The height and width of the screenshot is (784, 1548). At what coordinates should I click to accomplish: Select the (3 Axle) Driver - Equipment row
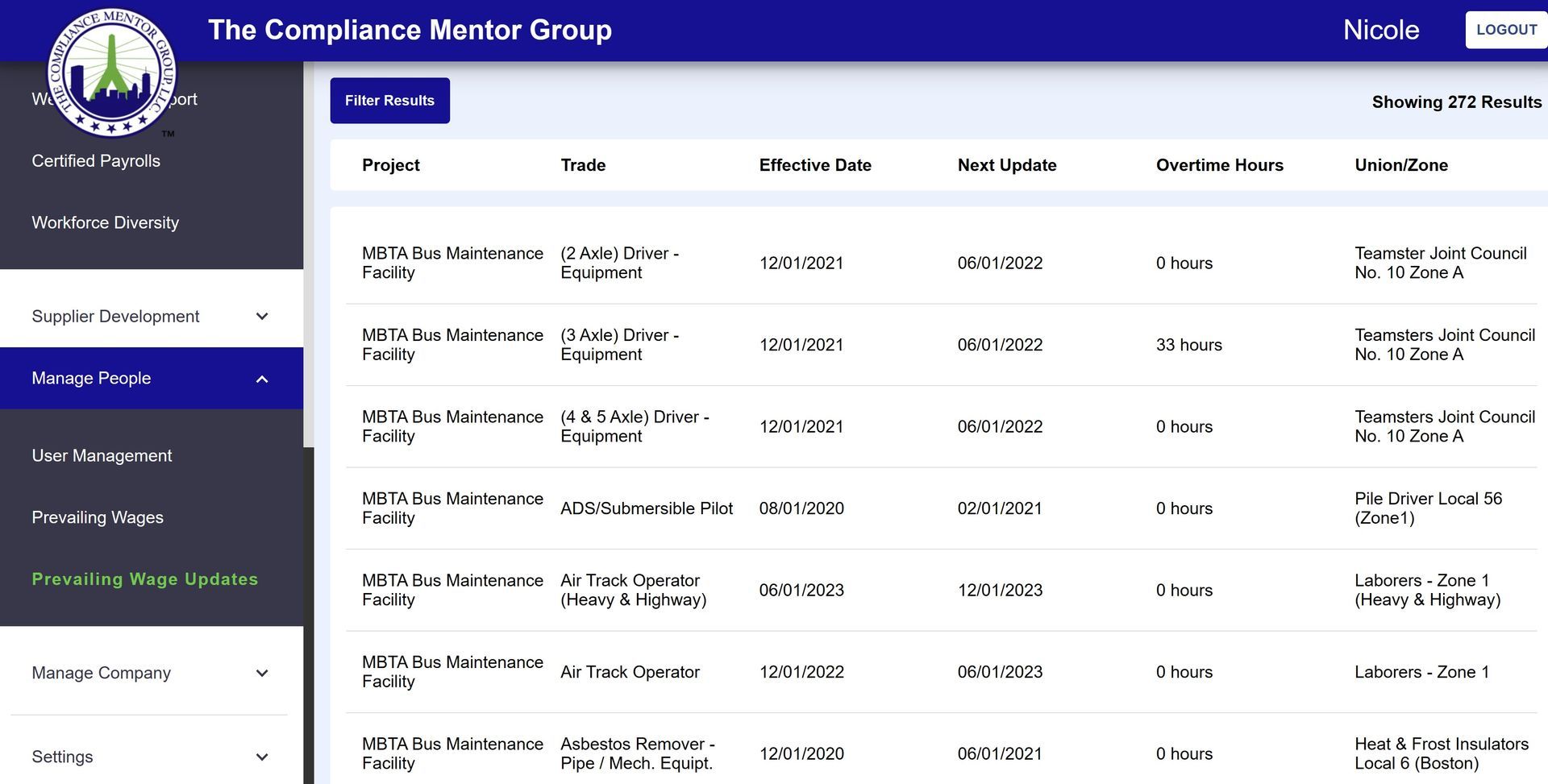[x=619, y=345]
